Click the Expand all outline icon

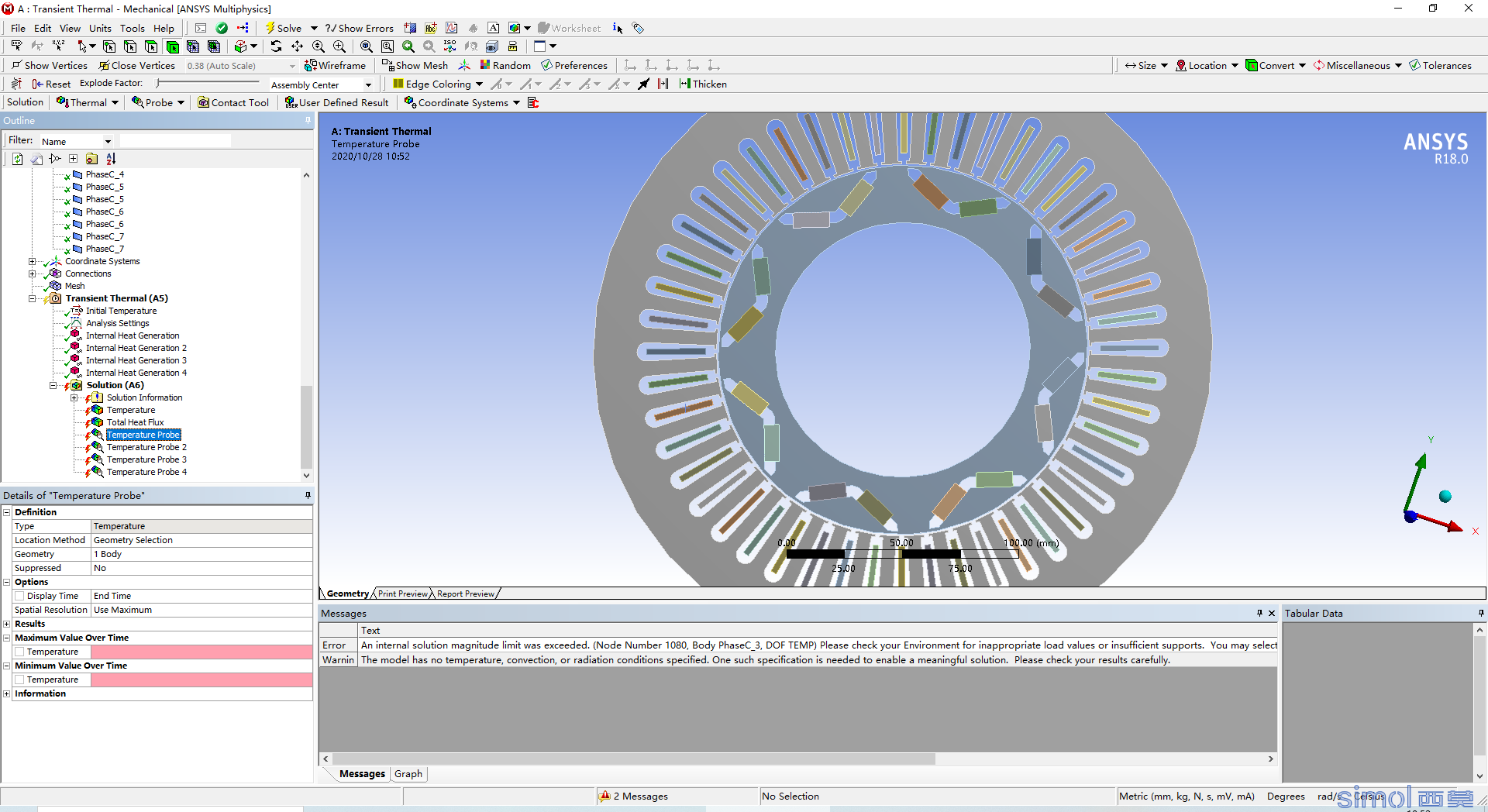[73, 159]
